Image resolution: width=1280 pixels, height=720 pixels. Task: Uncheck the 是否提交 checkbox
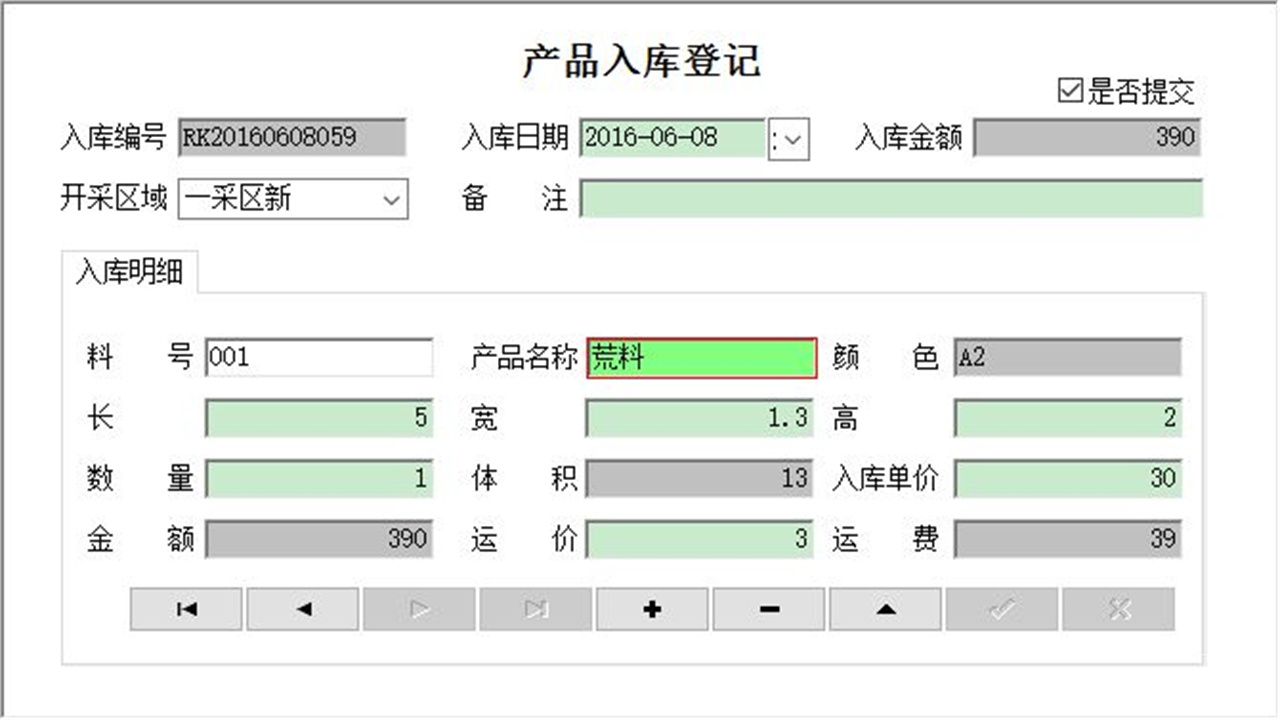tap(1070, 90)
